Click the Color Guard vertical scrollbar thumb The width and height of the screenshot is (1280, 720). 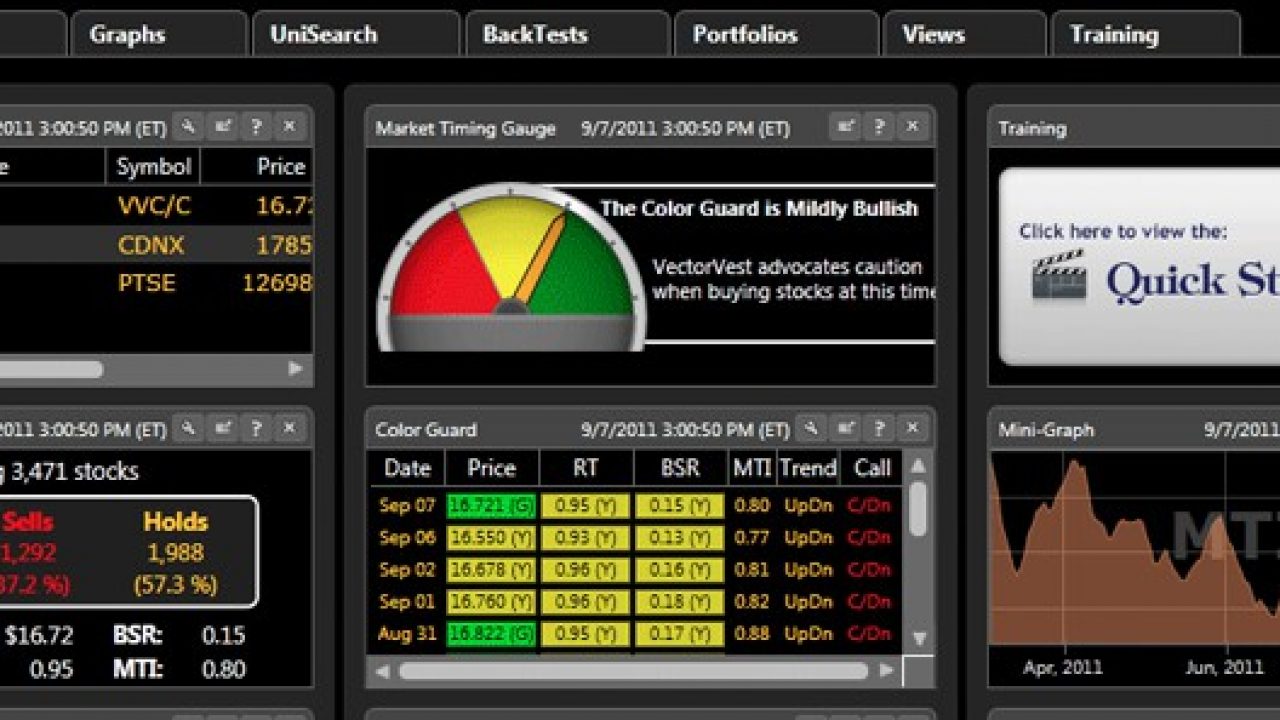pyautogui.click(x=918, y=508)
